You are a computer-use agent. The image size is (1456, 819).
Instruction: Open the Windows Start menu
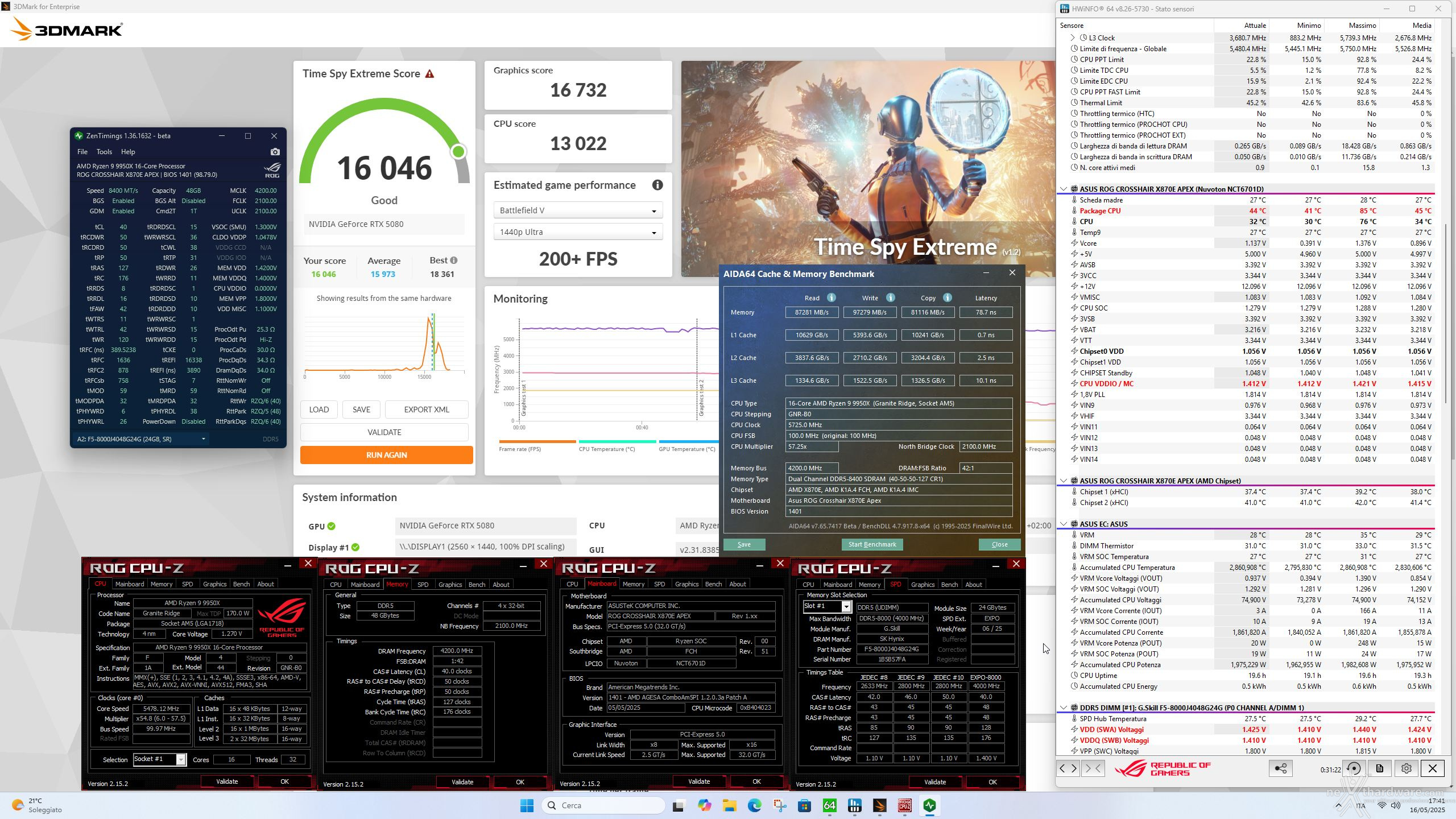[527, 805]
